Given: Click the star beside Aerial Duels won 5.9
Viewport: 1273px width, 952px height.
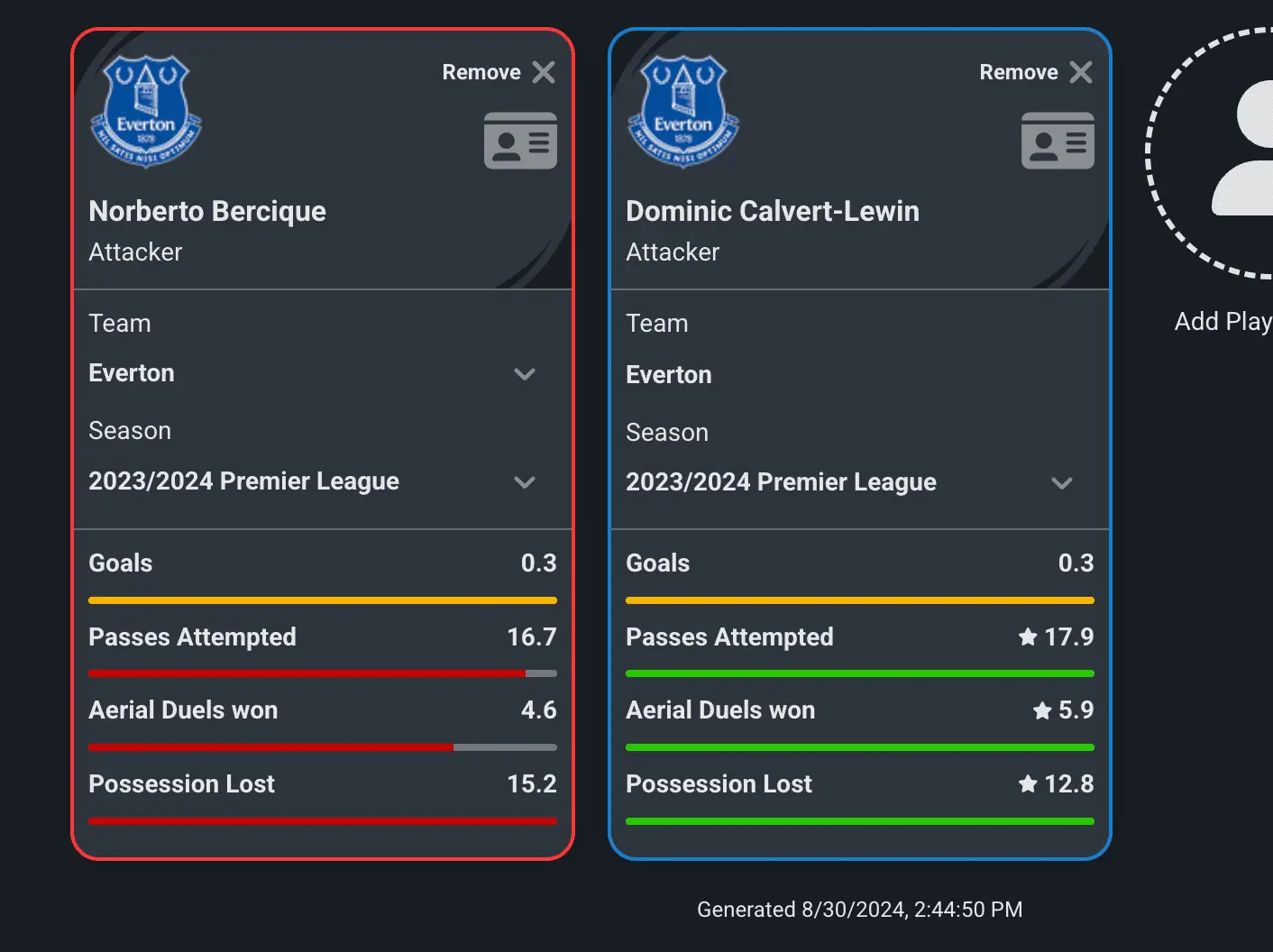Looking at the screenshot, I should (x=1042, y=710).
